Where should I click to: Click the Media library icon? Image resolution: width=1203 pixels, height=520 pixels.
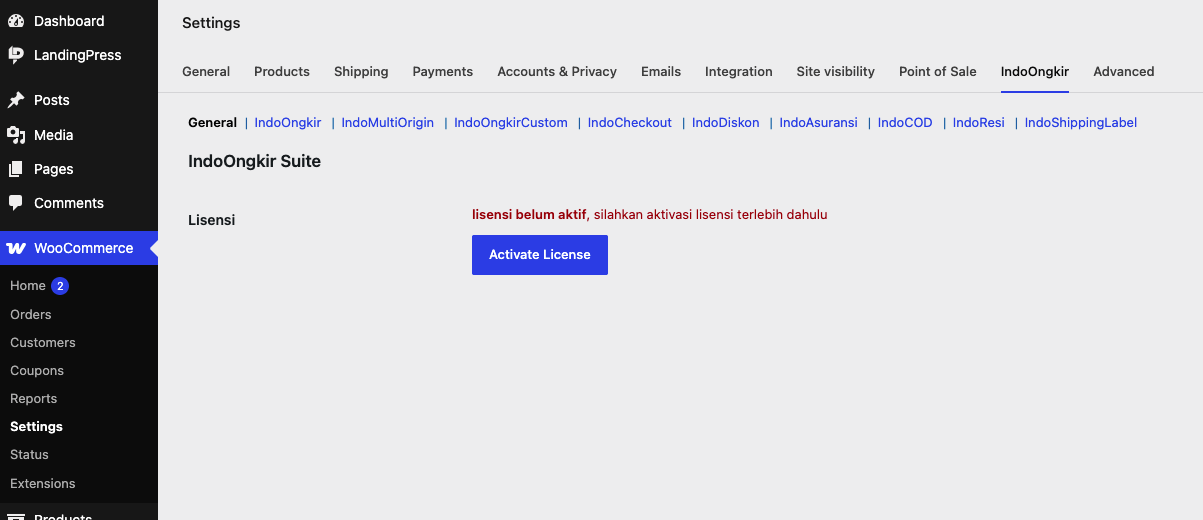pyautogui.click(x=16, y=135)
